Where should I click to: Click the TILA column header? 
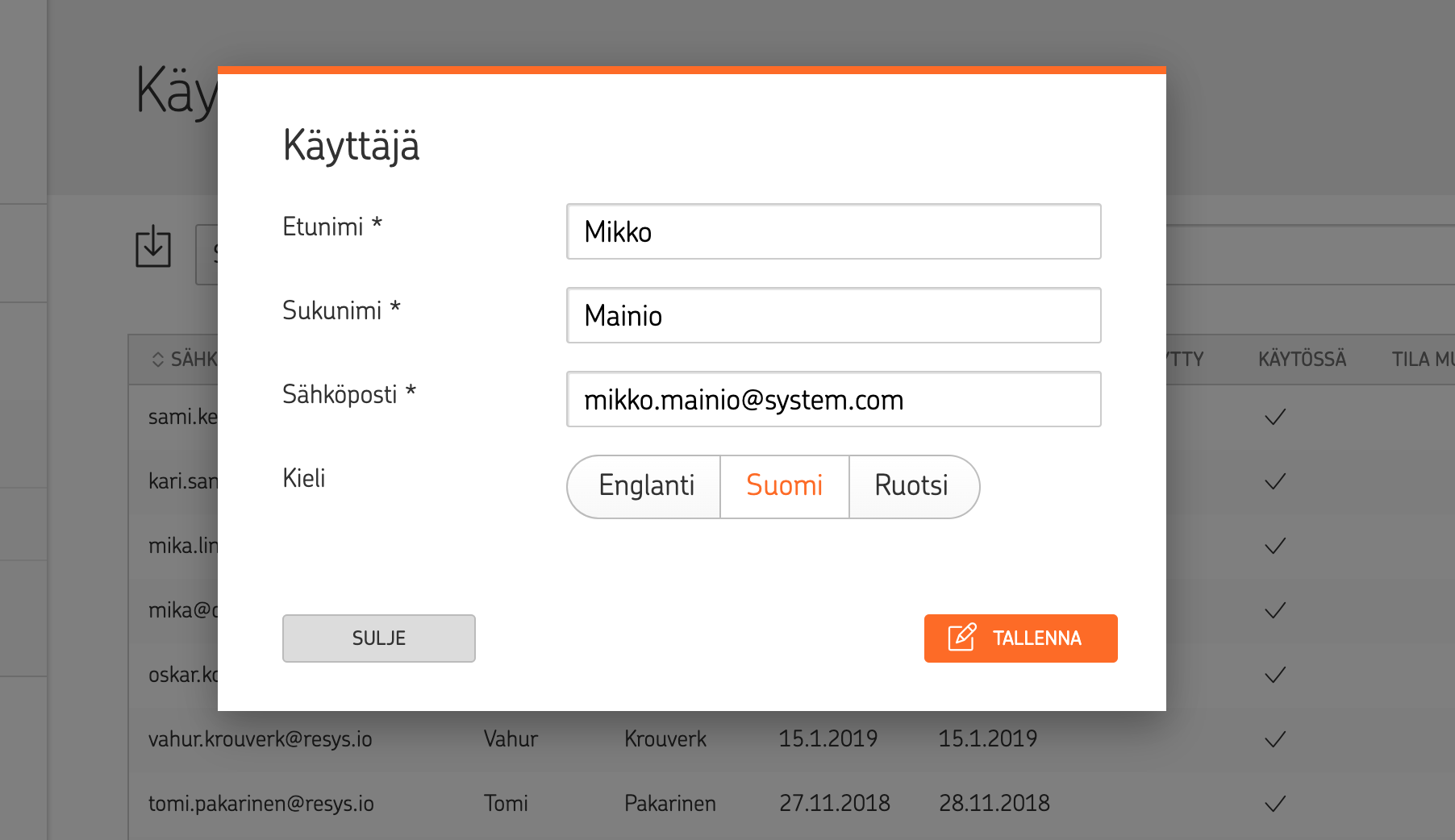[1423, 360]
